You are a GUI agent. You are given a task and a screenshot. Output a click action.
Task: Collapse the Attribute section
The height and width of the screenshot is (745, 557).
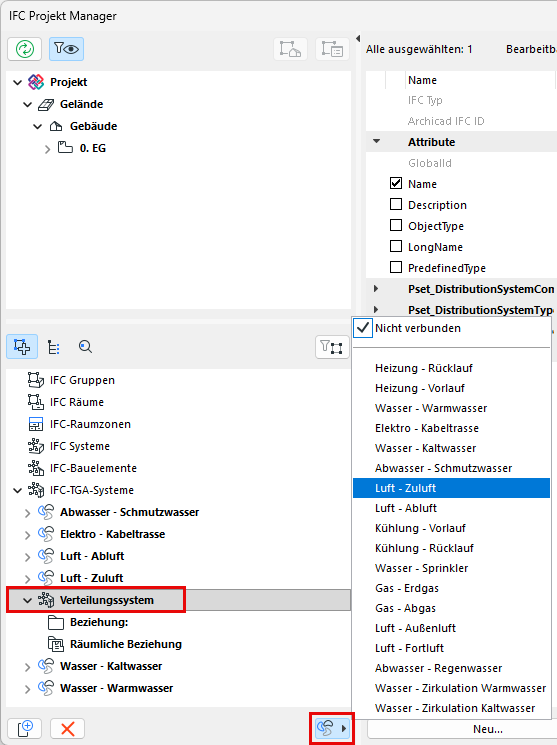coord(376,142)
